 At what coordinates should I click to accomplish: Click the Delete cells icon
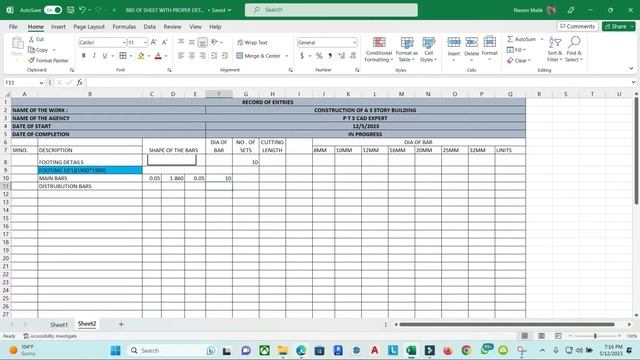(471, 42)
